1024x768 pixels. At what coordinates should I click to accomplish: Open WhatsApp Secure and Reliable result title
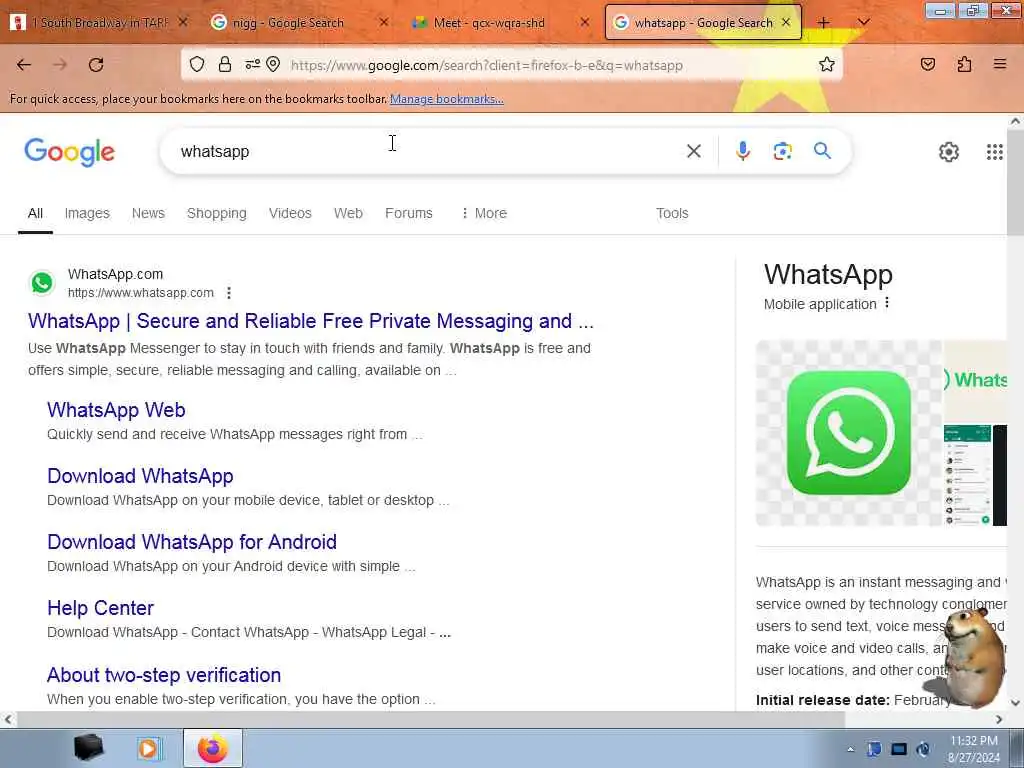(311, 321)
